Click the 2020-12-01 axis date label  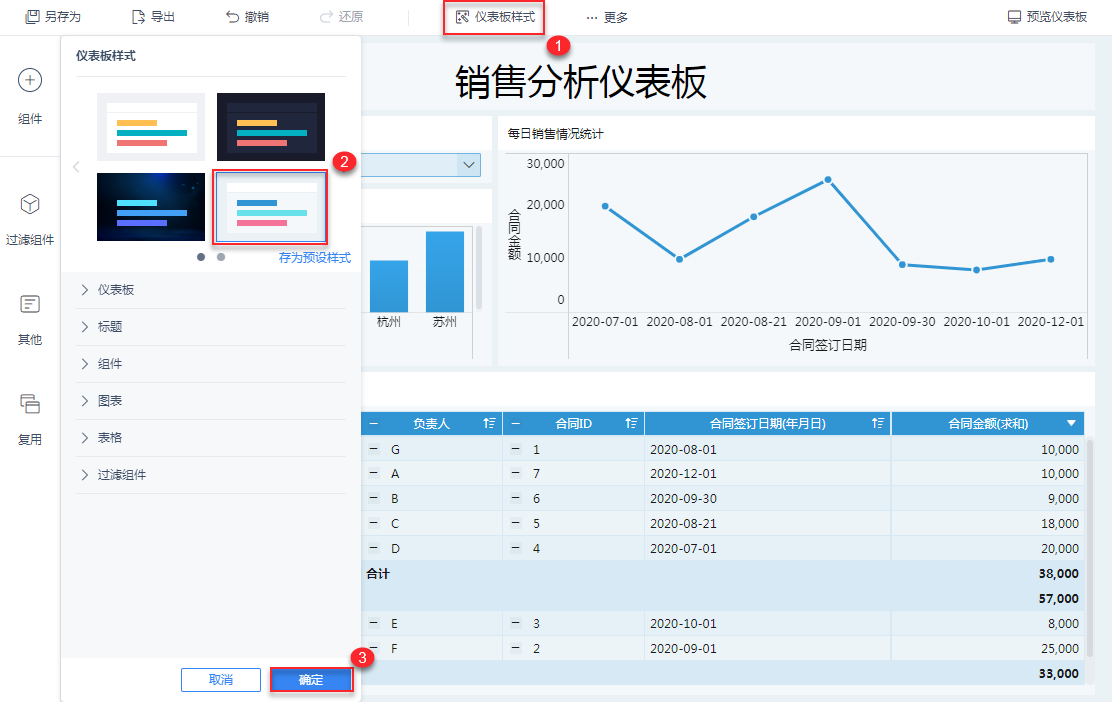1050,322
